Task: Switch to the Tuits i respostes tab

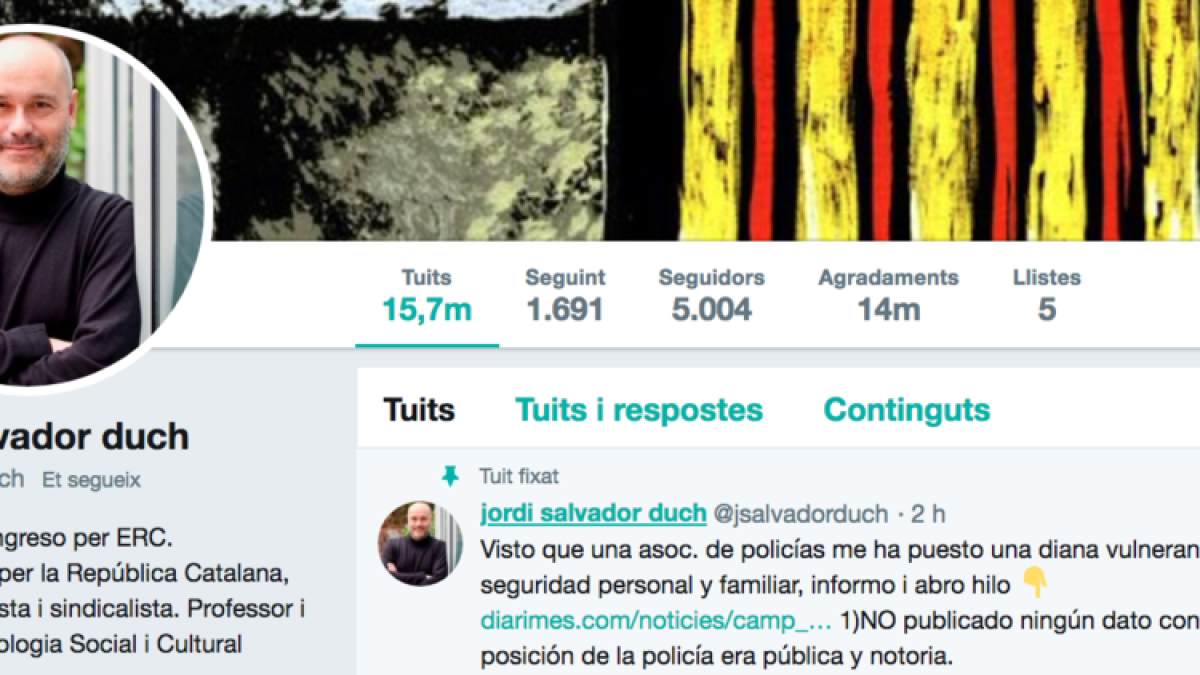Action: click(x=639, y=410)
